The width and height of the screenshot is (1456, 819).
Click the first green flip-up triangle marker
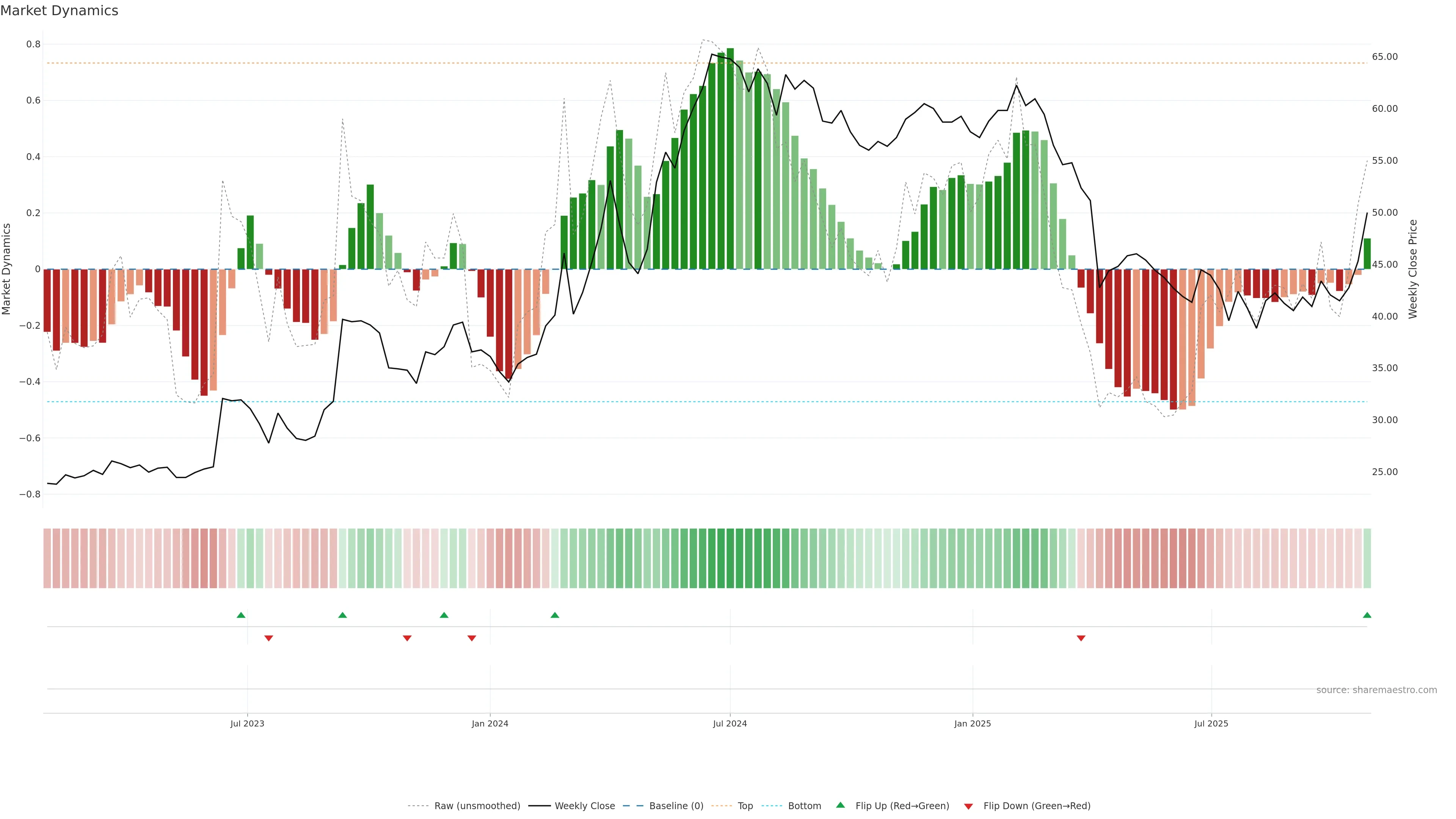241,615
